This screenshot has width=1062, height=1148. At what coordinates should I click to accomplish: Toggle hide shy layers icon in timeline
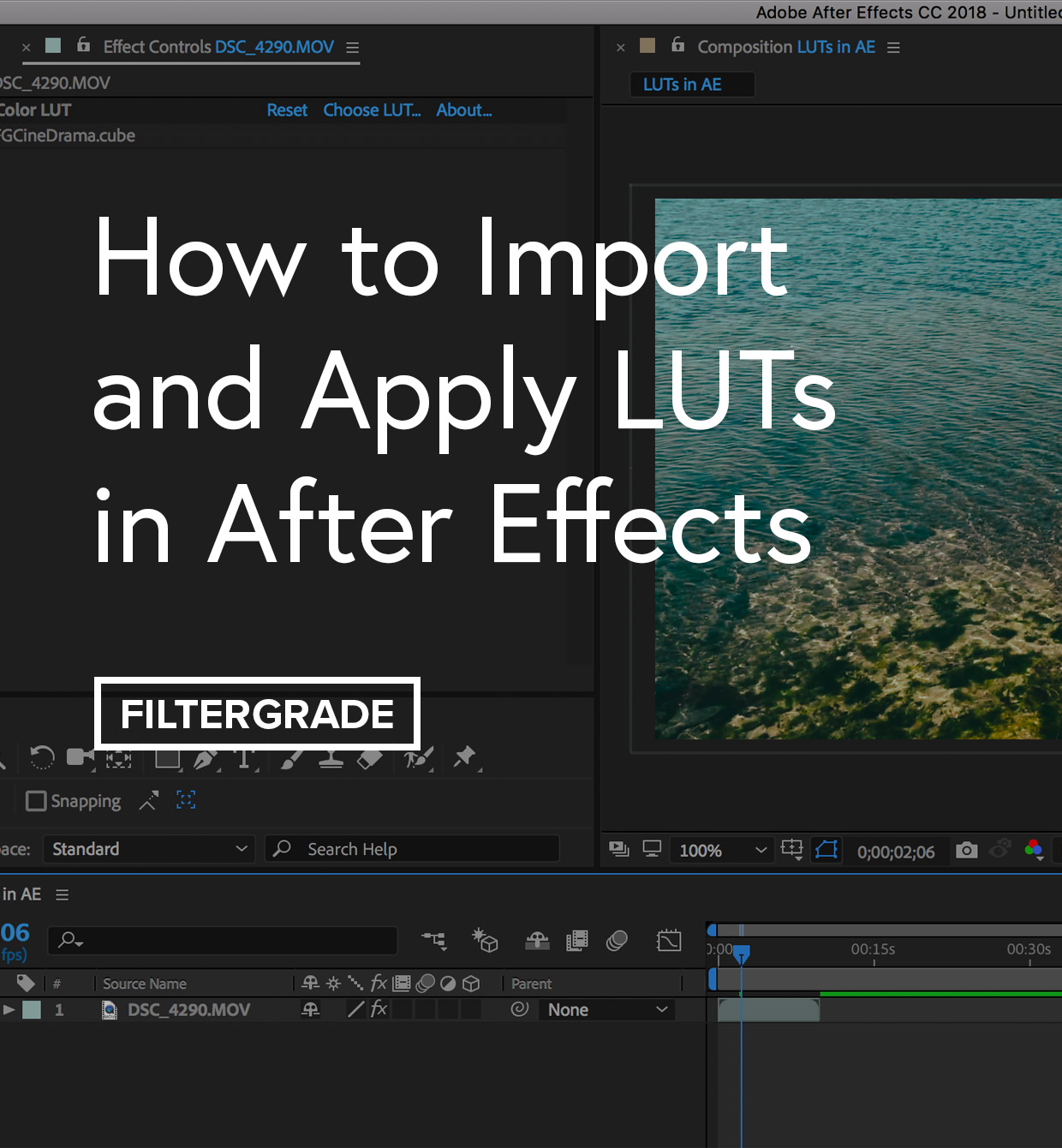click(537, 942)
